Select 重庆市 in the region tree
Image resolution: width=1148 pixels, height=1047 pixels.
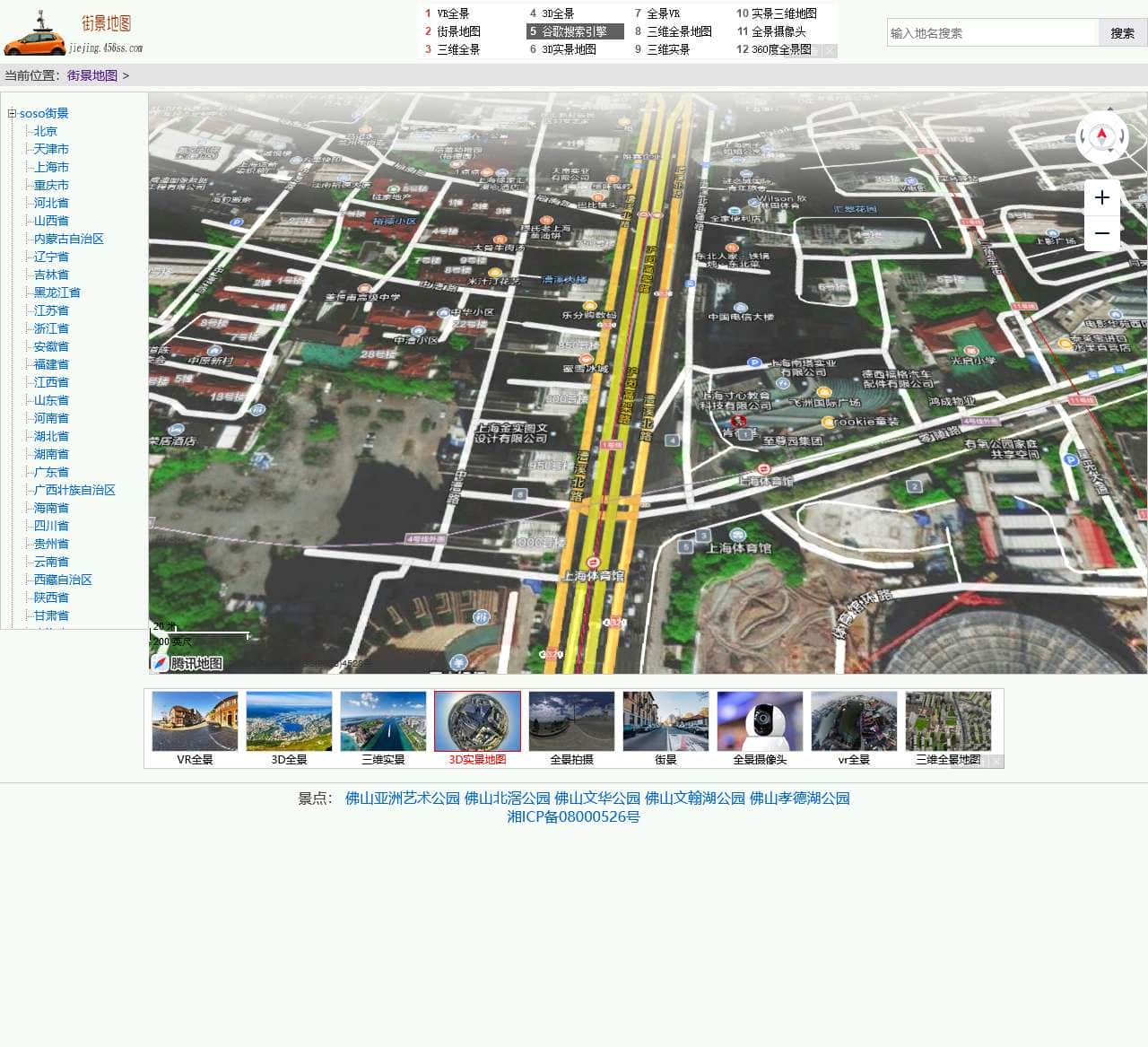[51, 185]
